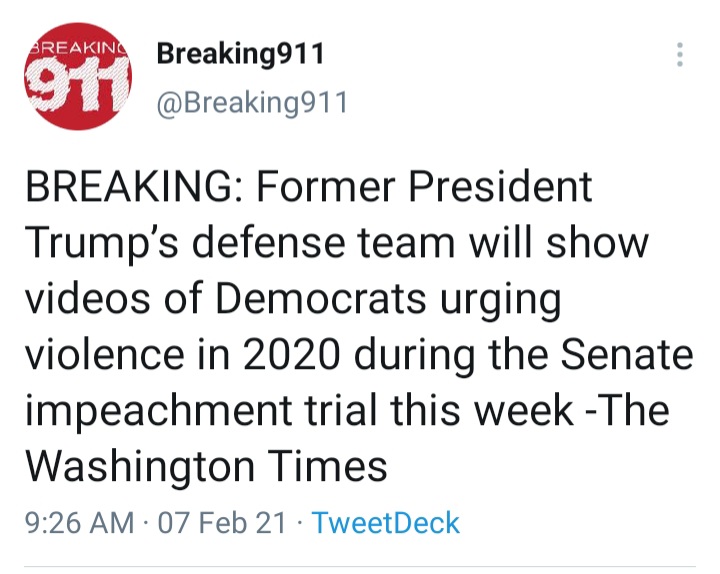
Task: Click the Breaking911 display name
Action: point(241,54)
